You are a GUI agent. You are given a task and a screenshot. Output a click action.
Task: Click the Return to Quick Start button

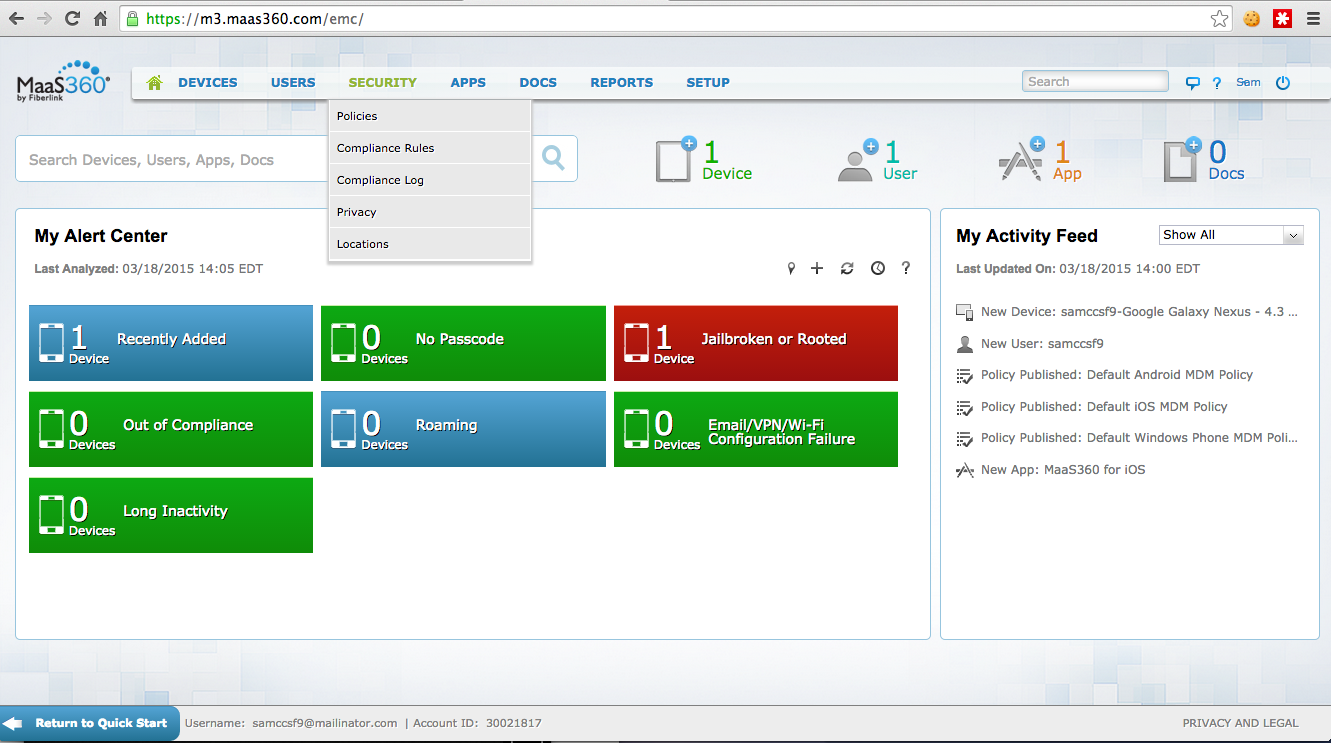pos(90,723)
